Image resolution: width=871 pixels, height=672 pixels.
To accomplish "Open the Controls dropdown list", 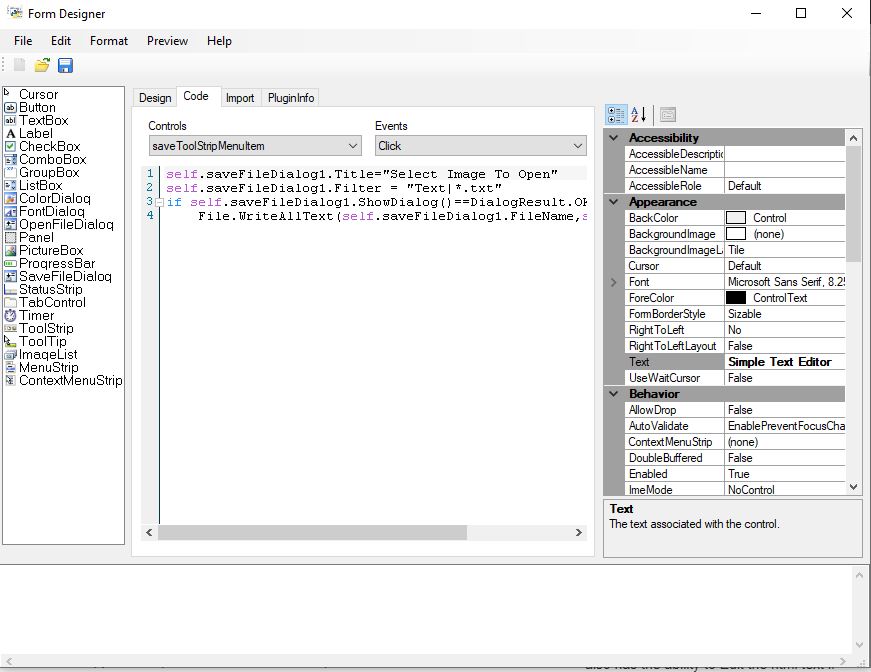I will [353, 146].
